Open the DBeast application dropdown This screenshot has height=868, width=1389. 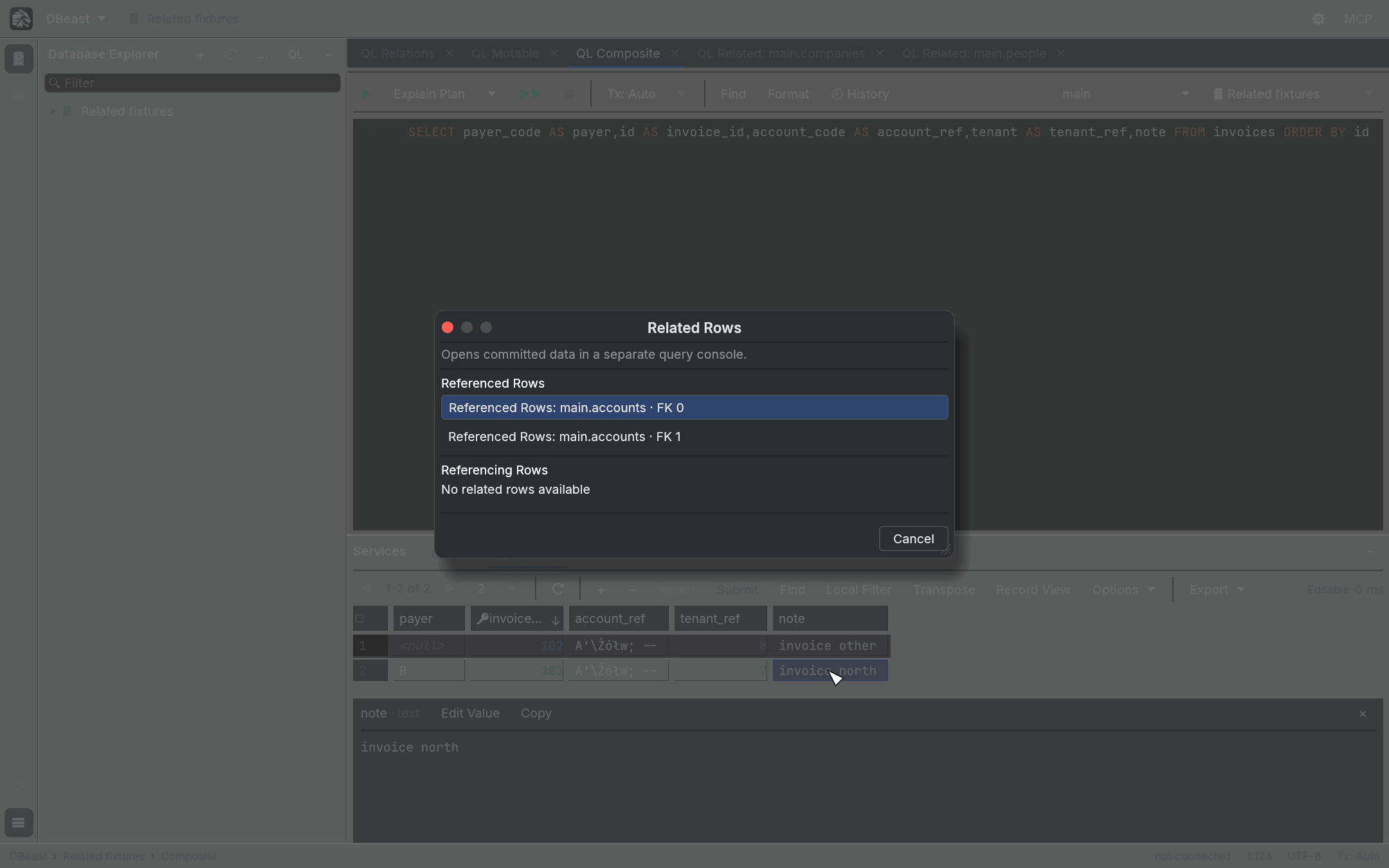75,19
